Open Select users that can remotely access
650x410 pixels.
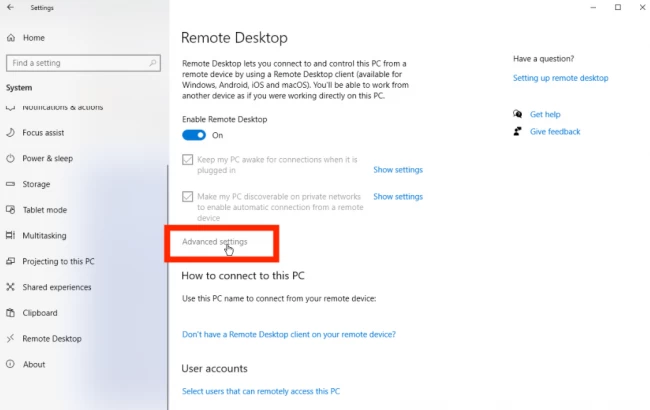pos(261,391)
